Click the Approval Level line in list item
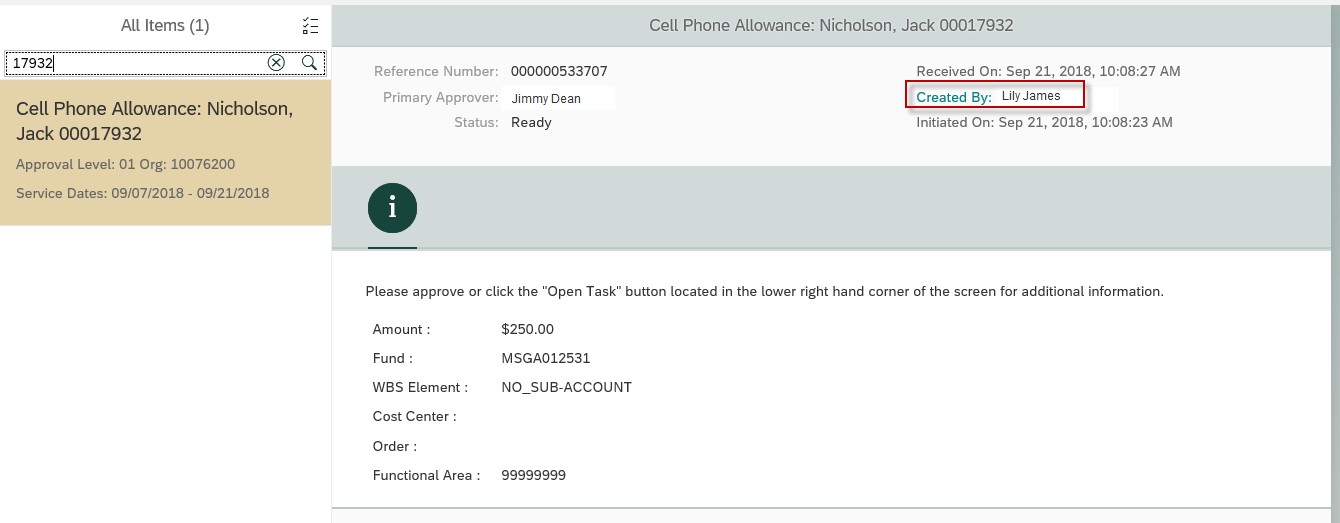The image size is (1340, 523). tap(125, 164)
